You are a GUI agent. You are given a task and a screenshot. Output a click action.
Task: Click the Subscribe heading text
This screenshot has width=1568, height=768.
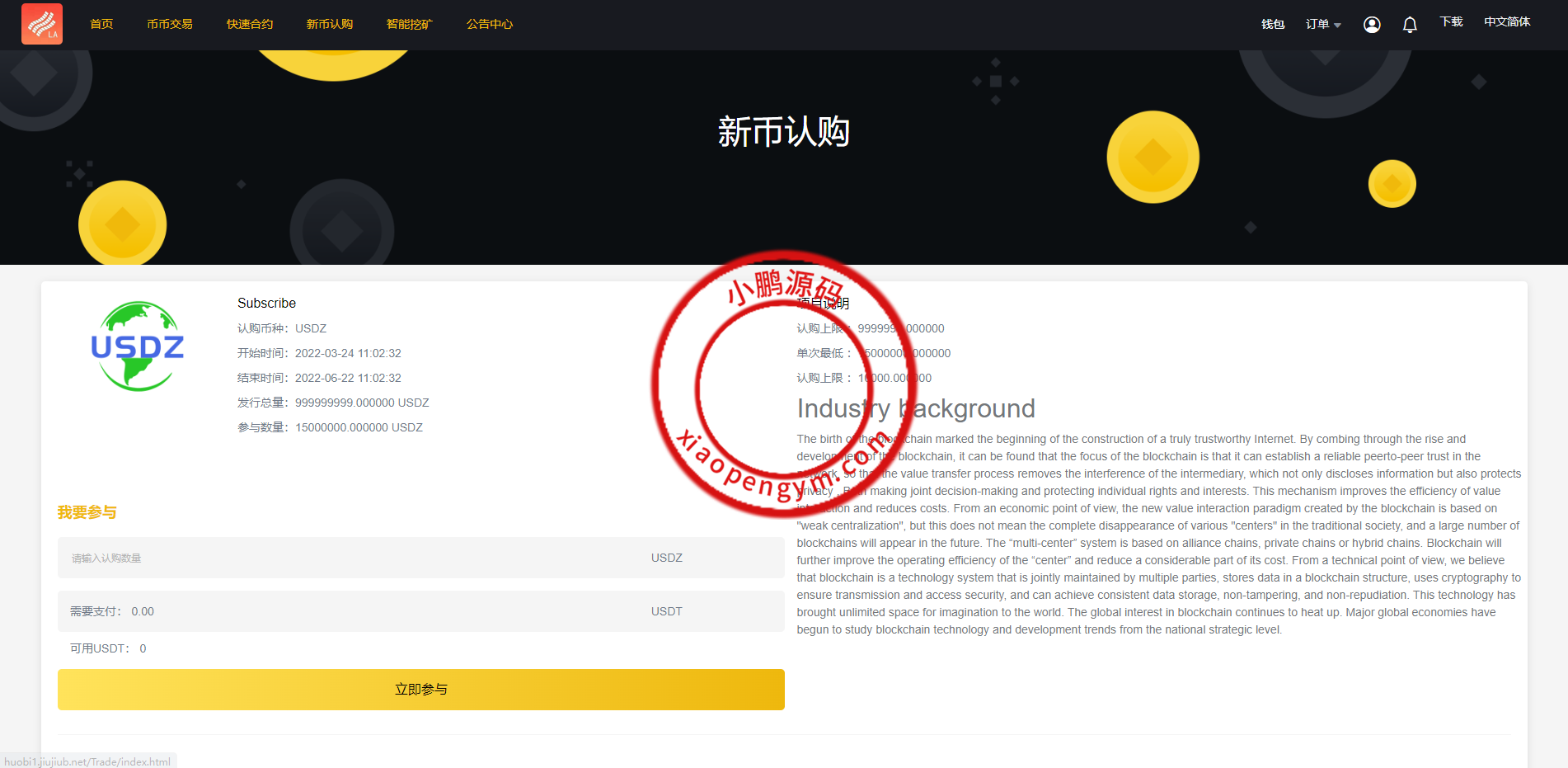266,304
